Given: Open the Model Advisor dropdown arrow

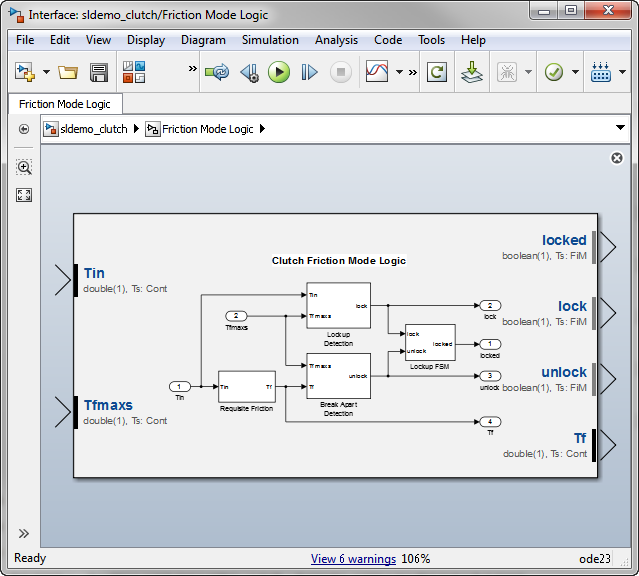Looking at the screenshot, I should coord(575,72).
